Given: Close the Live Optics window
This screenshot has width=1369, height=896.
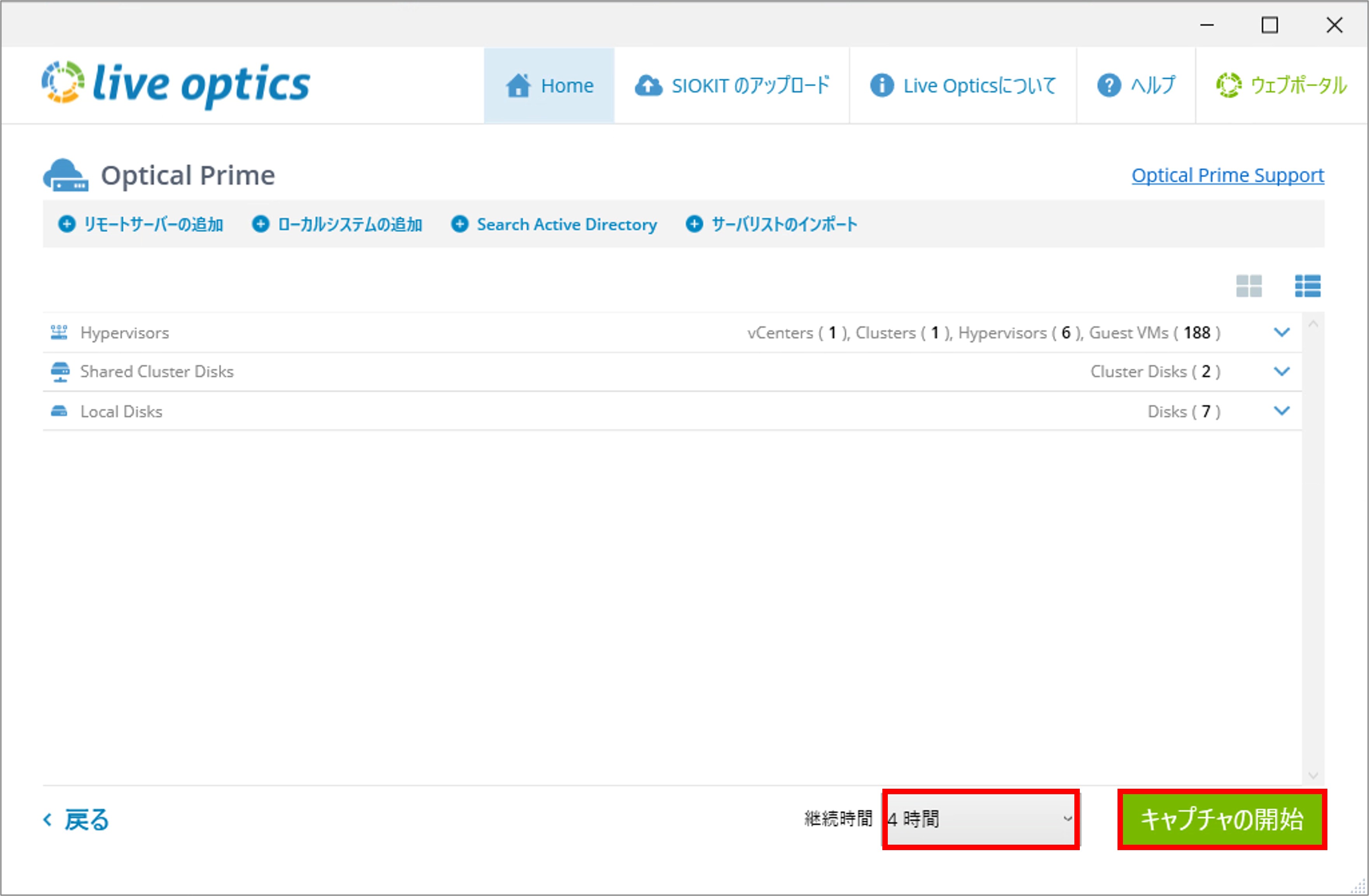Looking at the screenshot, I should [x=1334, y=25].
